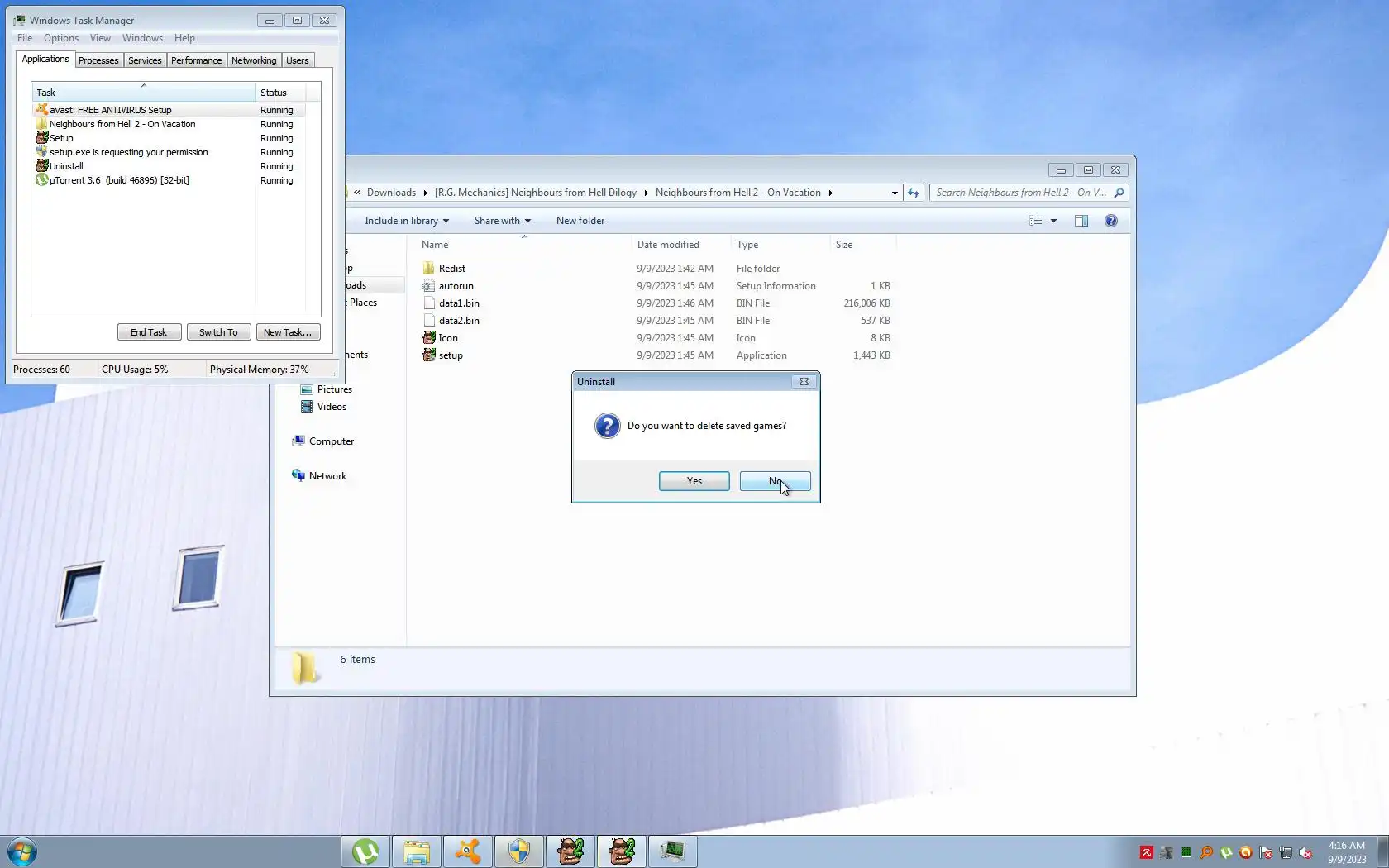Viewport: 1389px width, 868px height.
Task: Select the autorun file icon
Action: pyautogui.click(x=428, y=286)
